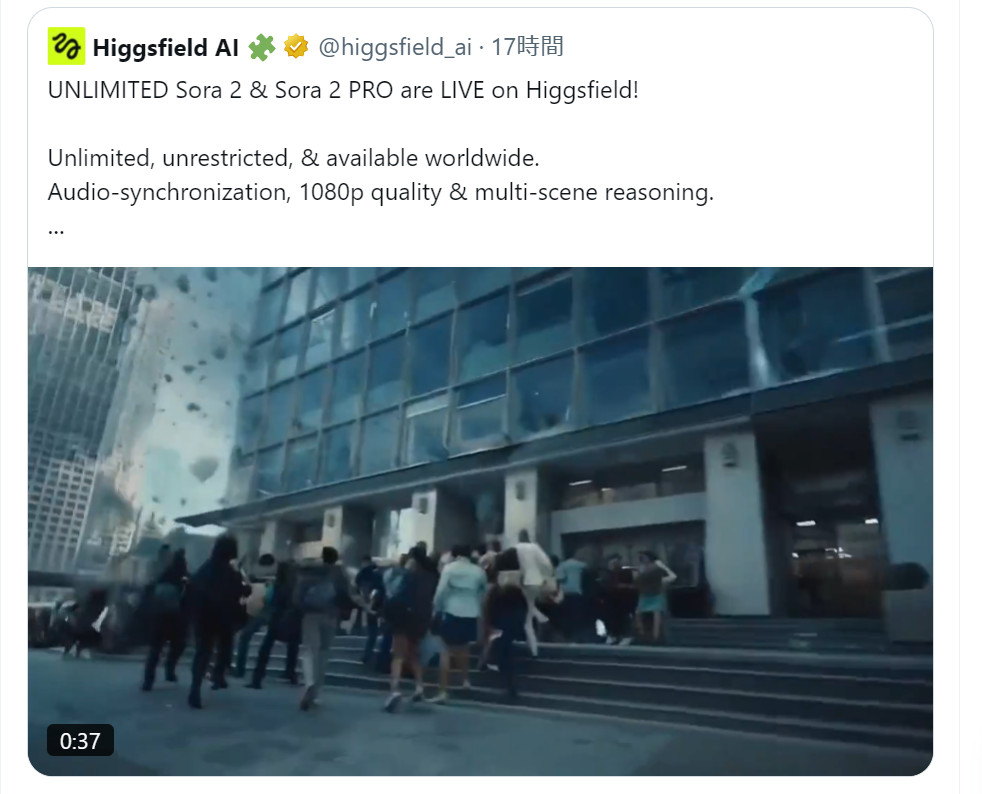
Task: Click the "multi-scene reasoning." phrase
Action: pyautogui.click(x=594, y=192)
